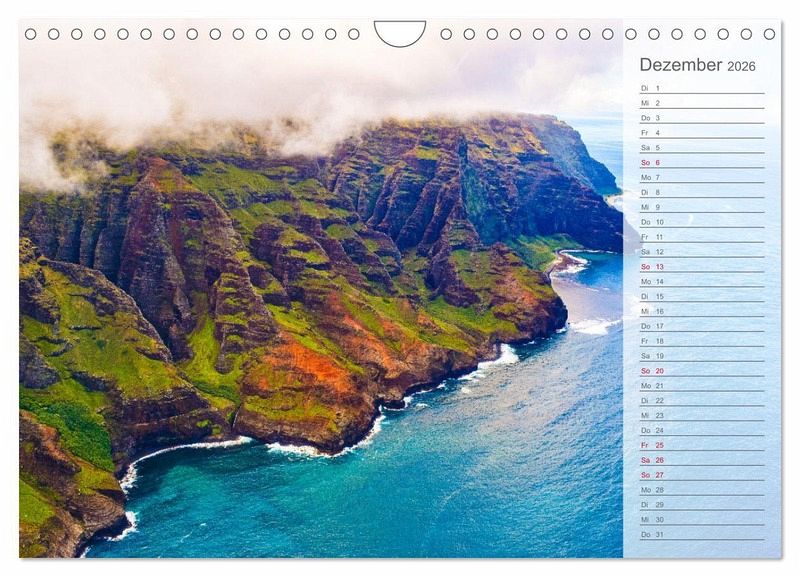The width and height of the screenshot is (800, 577).
Task: Select the 'Di 8' date row
Action: (702, 192)
